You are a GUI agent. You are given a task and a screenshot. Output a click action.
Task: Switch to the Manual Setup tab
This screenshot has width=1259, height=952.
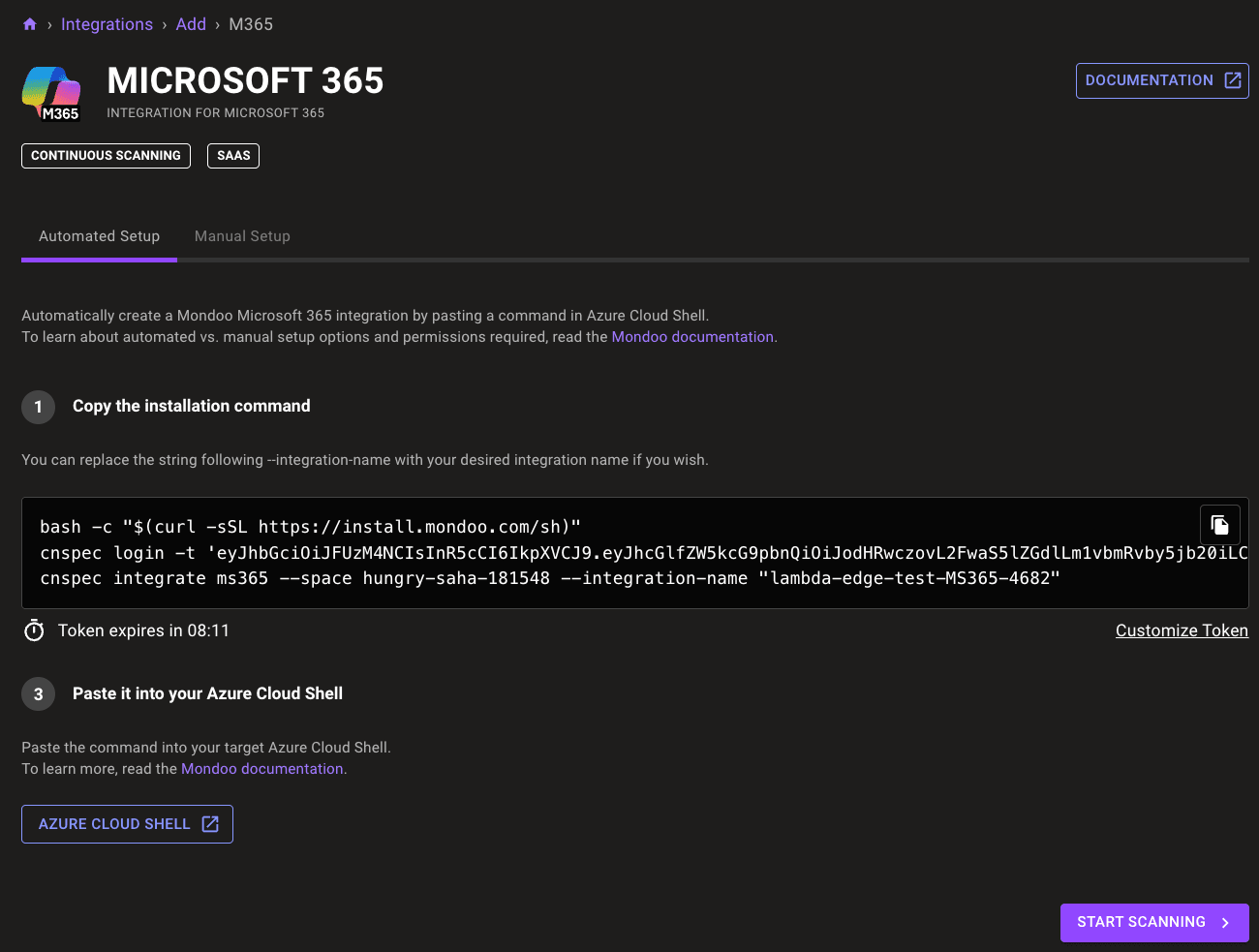(242, 235)
